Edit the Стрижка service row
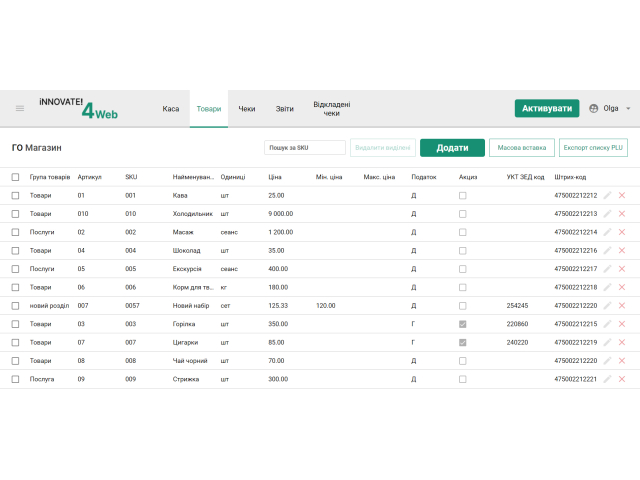The image size is (640, 480). (x=607, y=379)
